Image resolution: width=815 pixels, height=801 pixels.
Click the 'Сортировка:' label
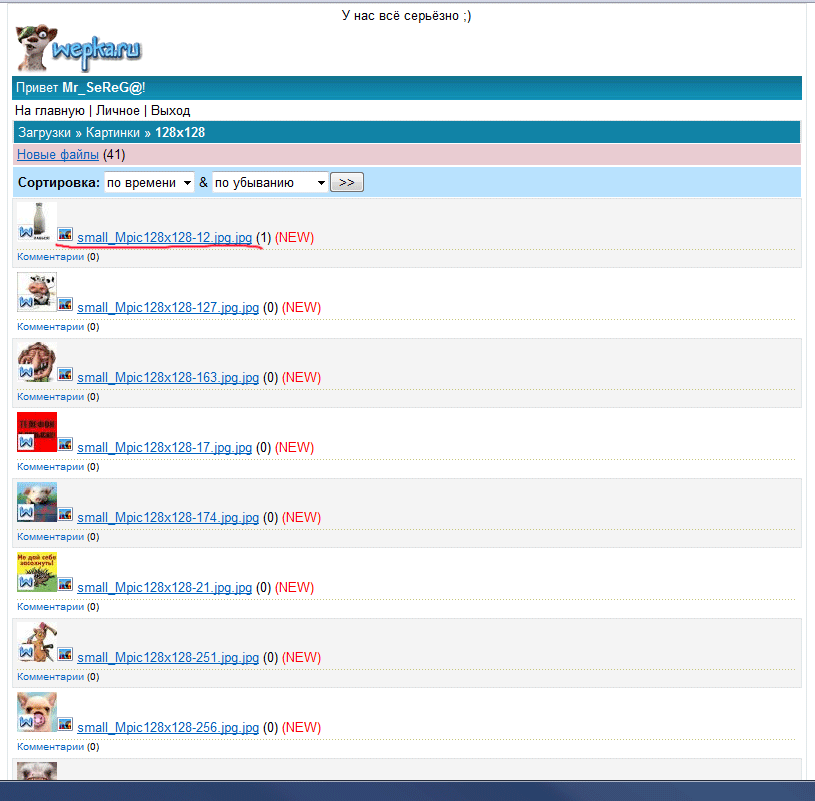coord(59,182)
